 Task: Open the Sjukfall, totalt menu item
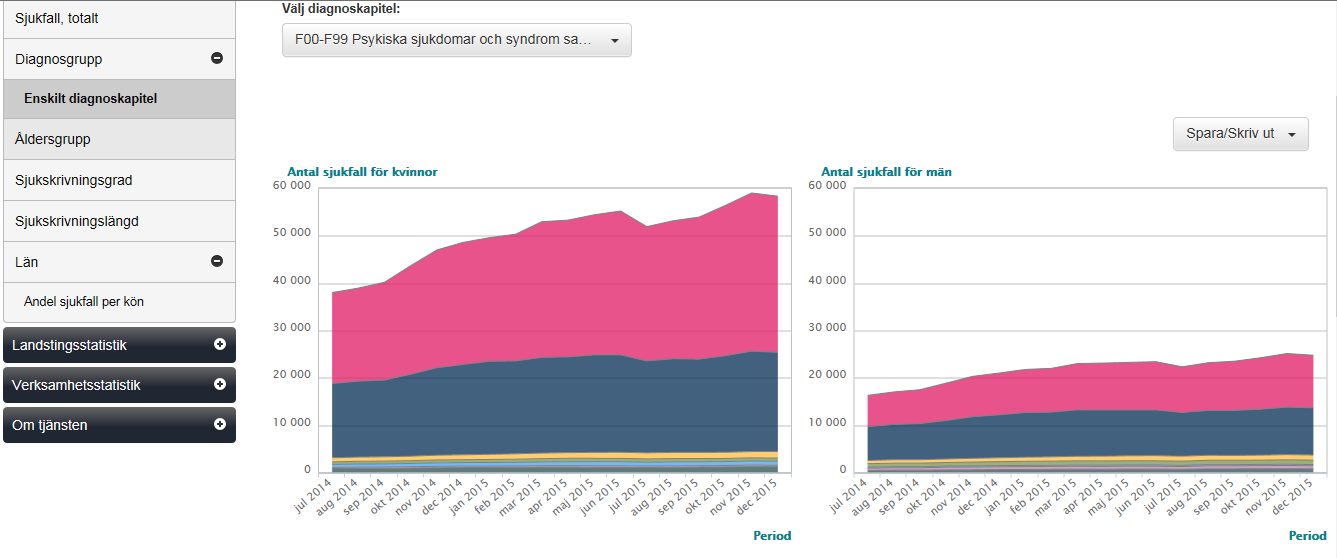(119, 19)
